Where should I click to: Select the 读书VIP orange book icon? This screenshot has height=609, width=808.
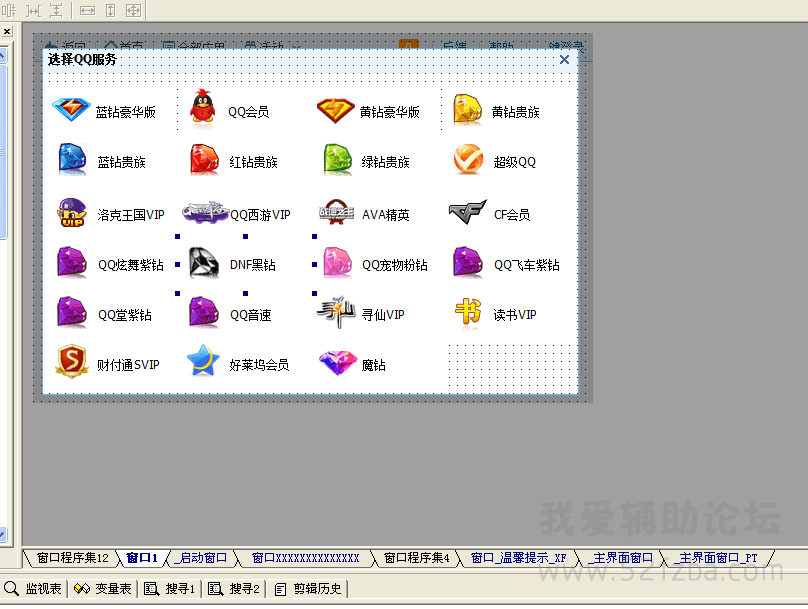[468, 312]
